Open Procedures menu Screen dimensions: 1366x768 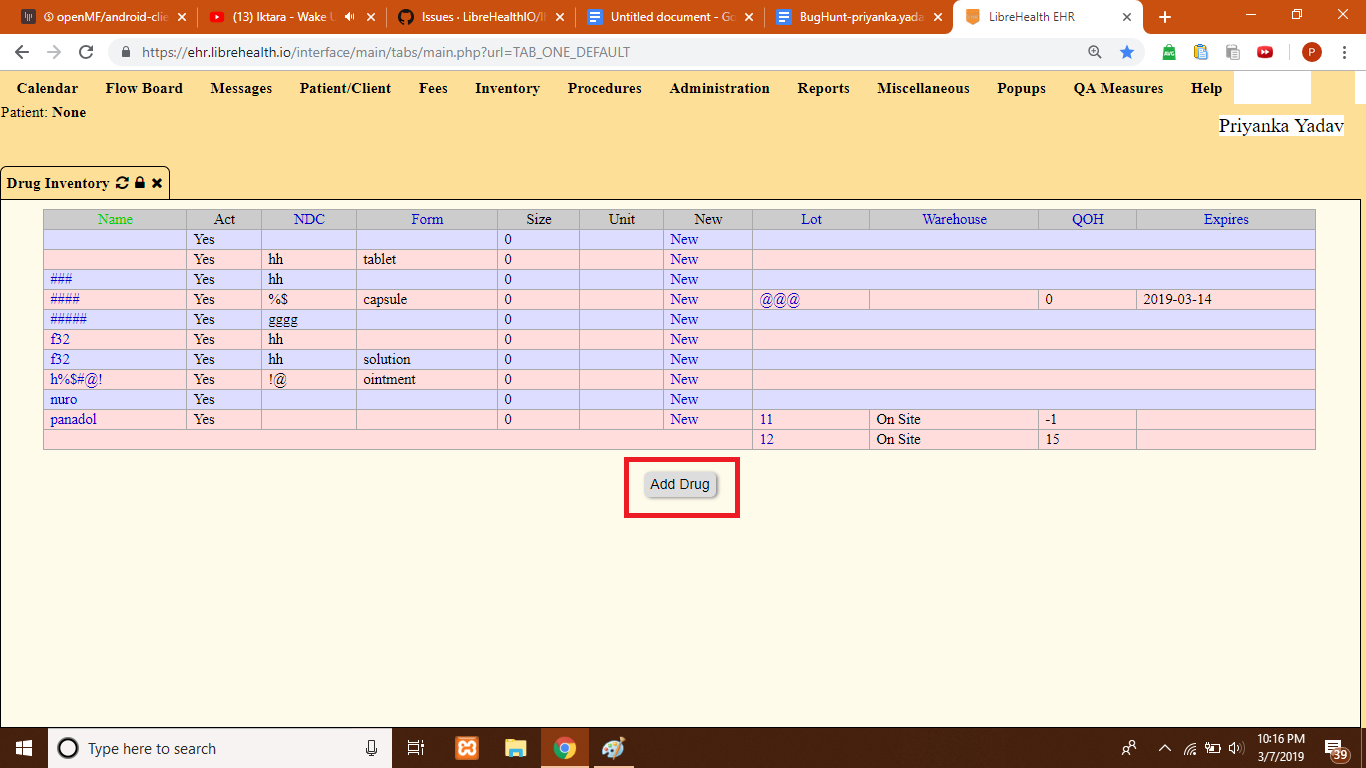604,88
